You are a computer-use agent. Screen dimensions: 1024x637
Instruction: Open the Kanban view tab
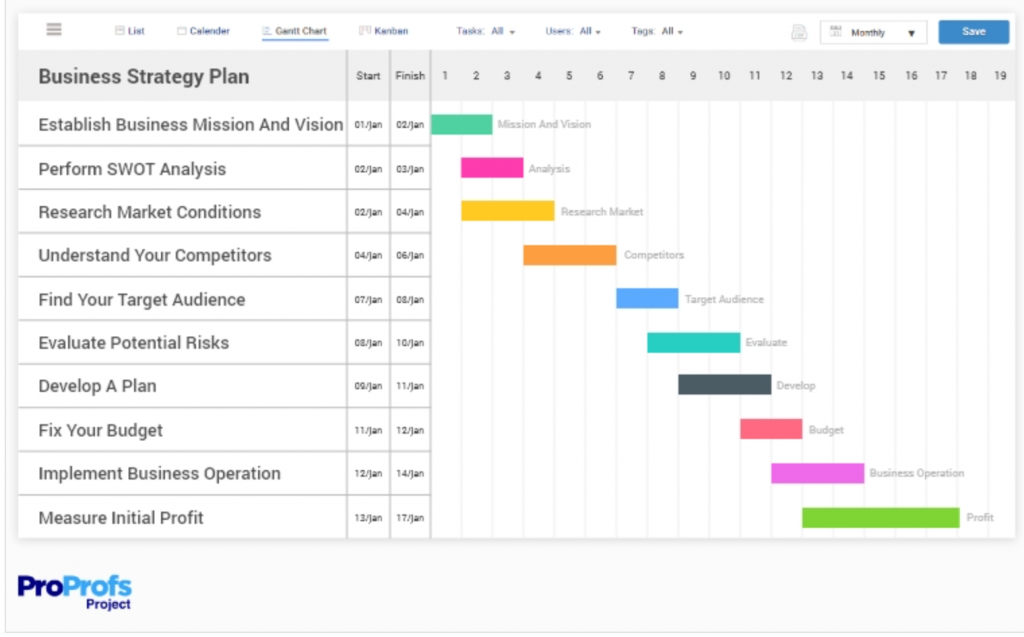coord(383,31)
